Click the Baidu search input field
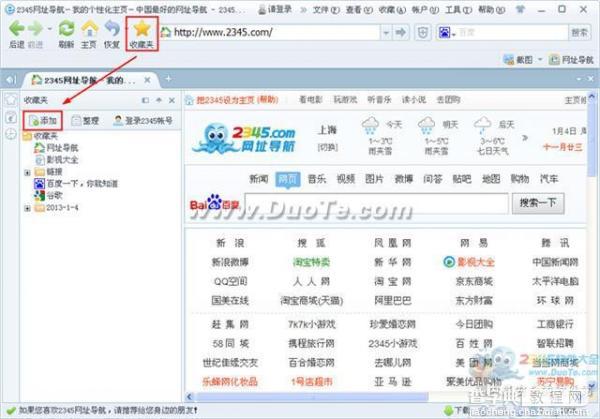600x419 pixels. (x=377, y=203)
